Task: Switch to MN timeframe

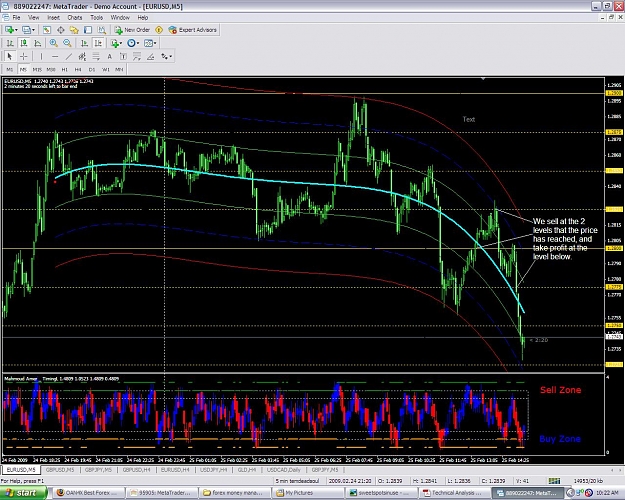Action: point(119,69)
